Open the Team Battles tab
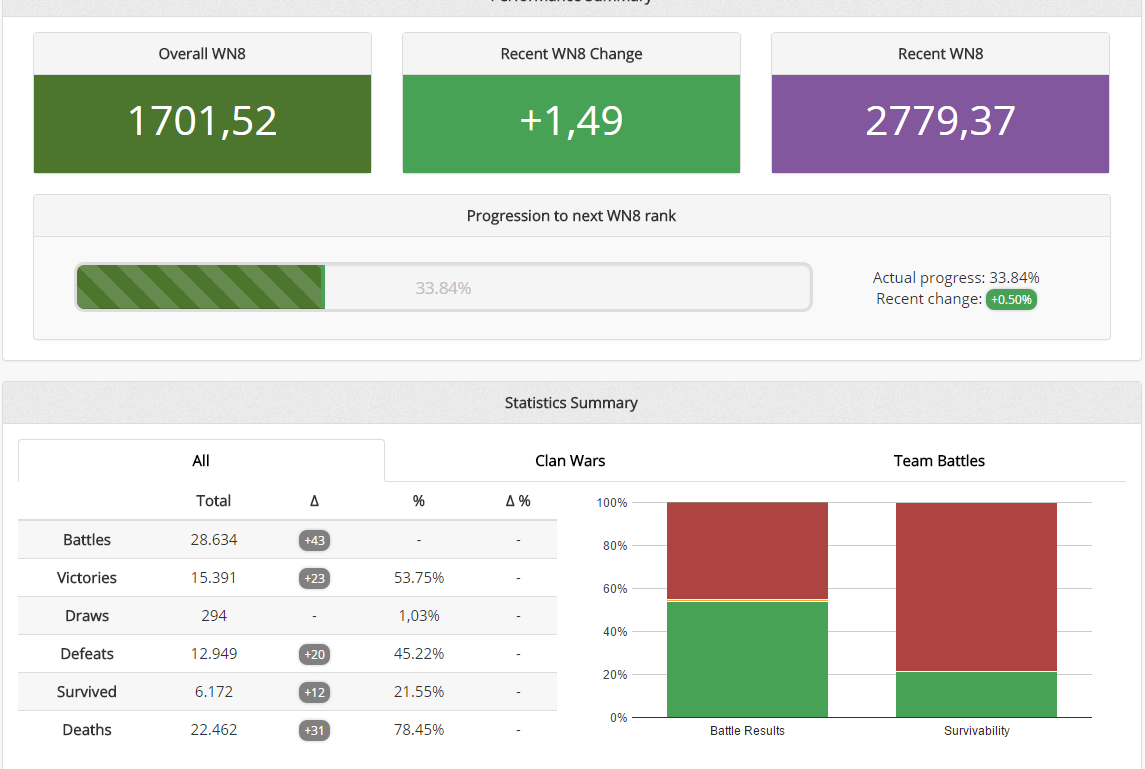Image resolution: width=1145 pixels, height=769 pixels. [939, 461]
